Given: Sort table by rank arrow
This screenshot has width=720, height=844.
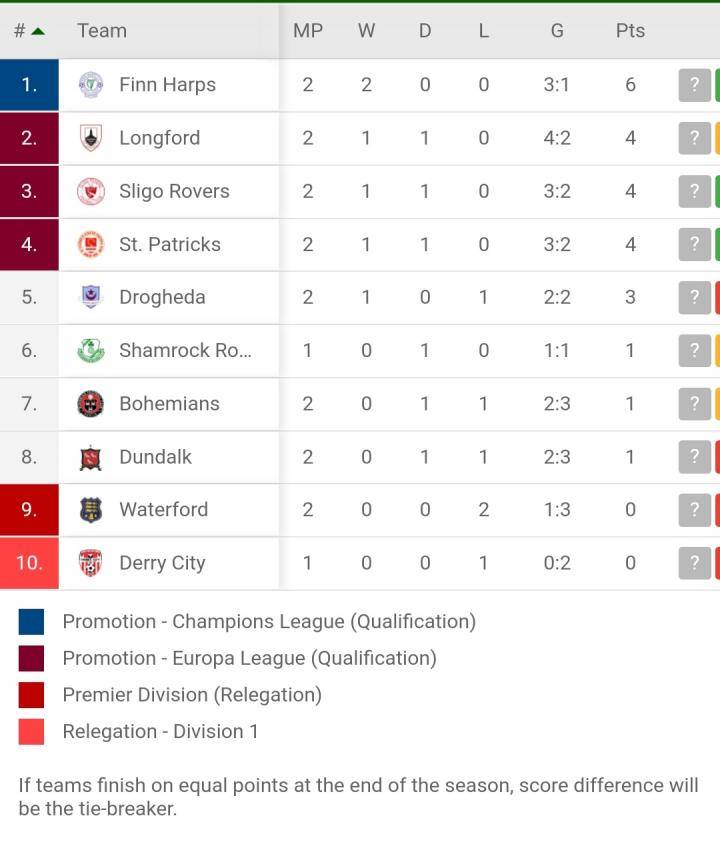Looking at the screenshot, I should click(38, 31).
